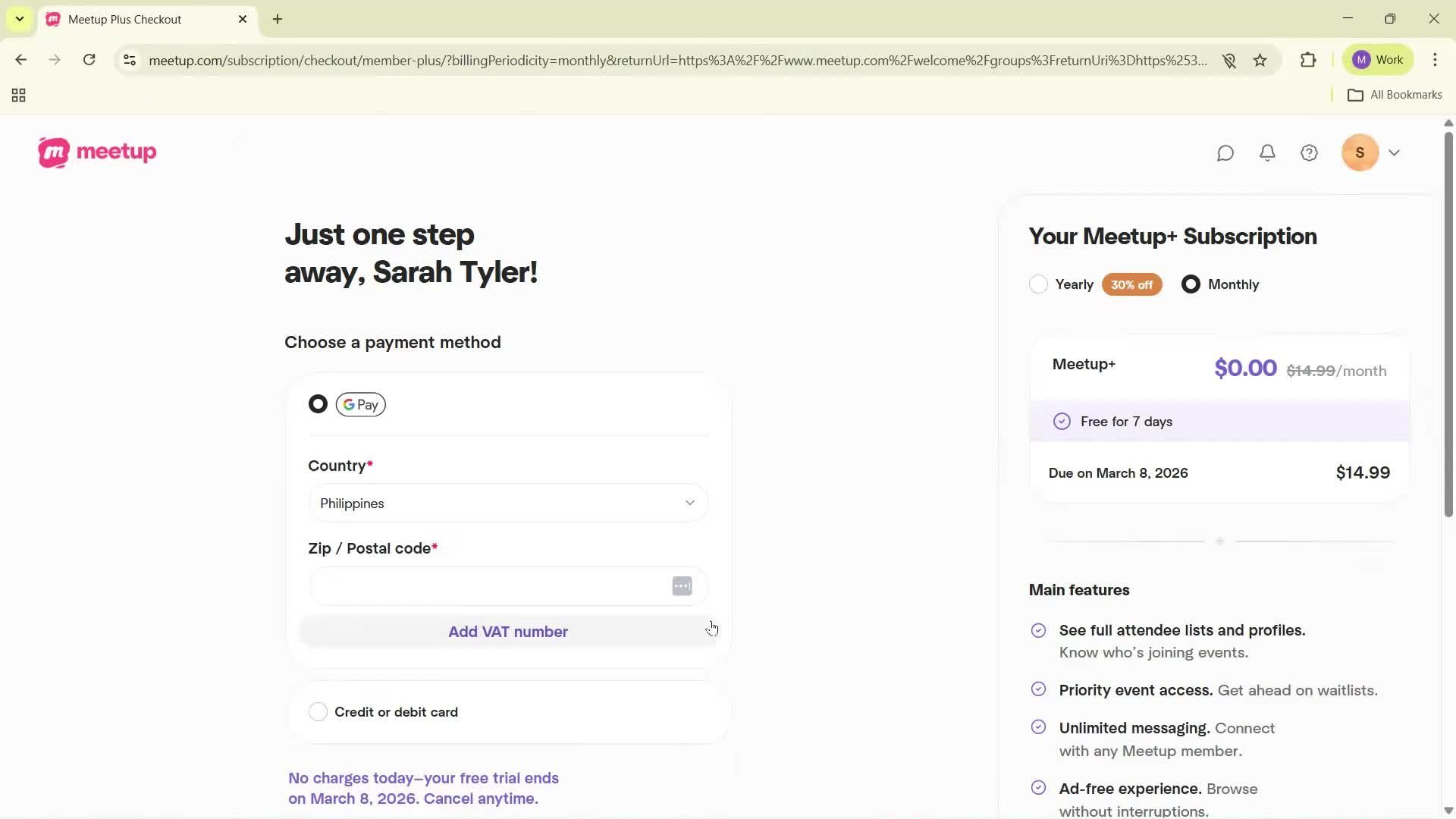Open the notifications bell
This screenshot has height=819, width=1456.
coord(1267,152)
